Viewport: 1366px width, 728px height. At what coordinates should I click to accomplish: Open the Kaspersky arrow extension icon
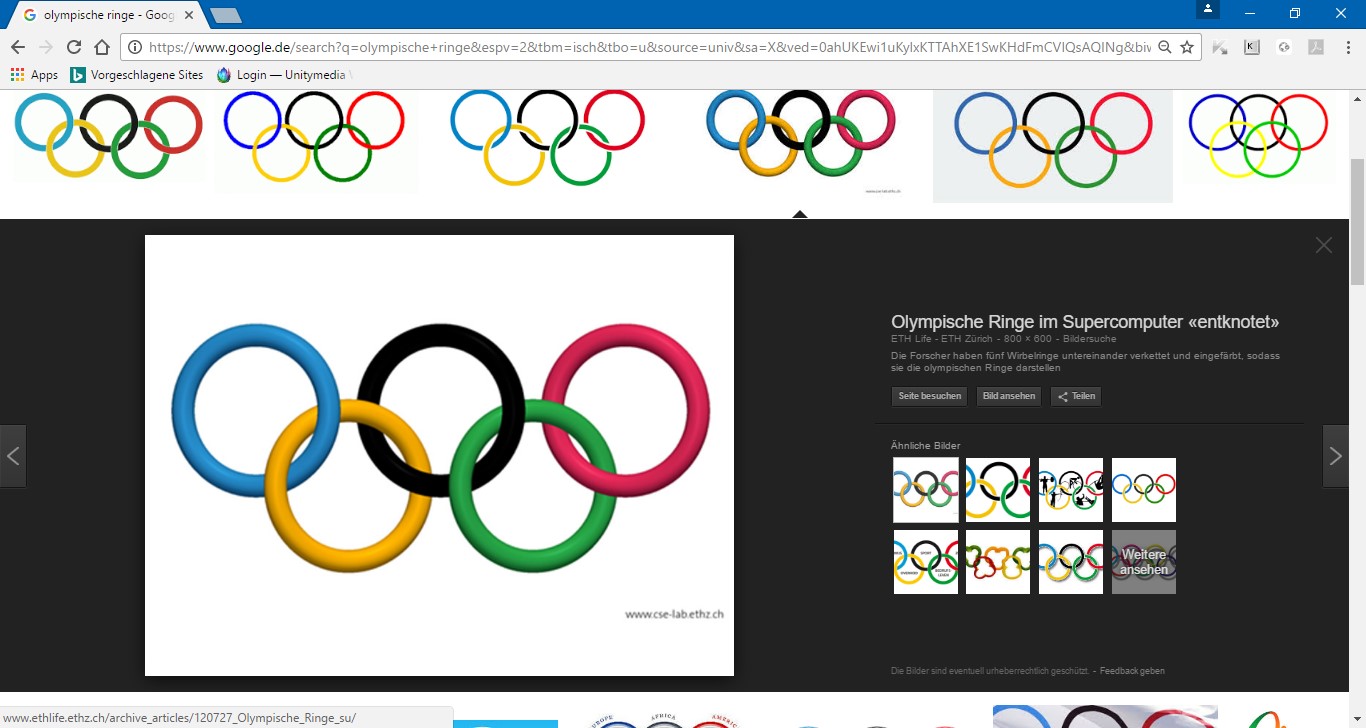[1220, 47]
